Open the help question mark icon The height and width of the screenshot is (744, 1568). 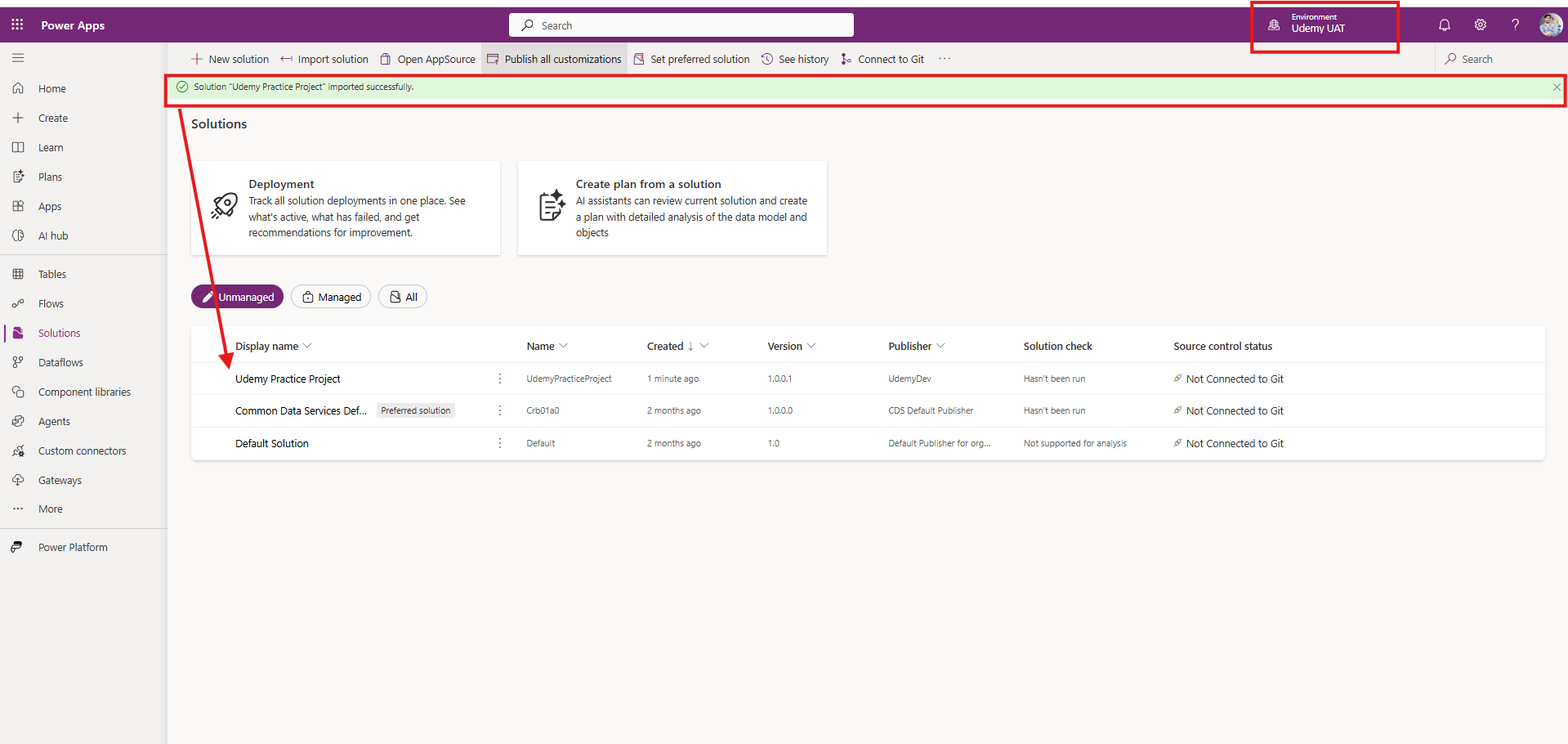pyautogui.click(x=1515, y=25)
